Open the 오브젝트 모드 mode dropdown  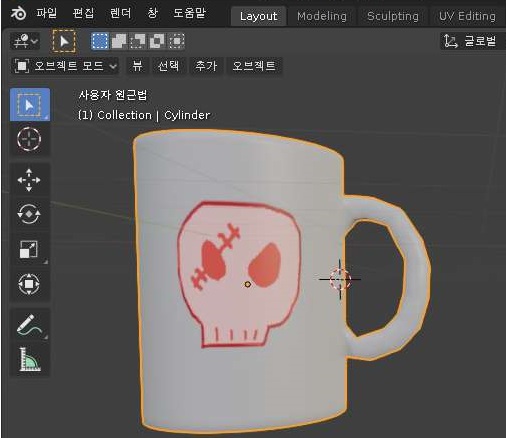[x=65, y=66]
